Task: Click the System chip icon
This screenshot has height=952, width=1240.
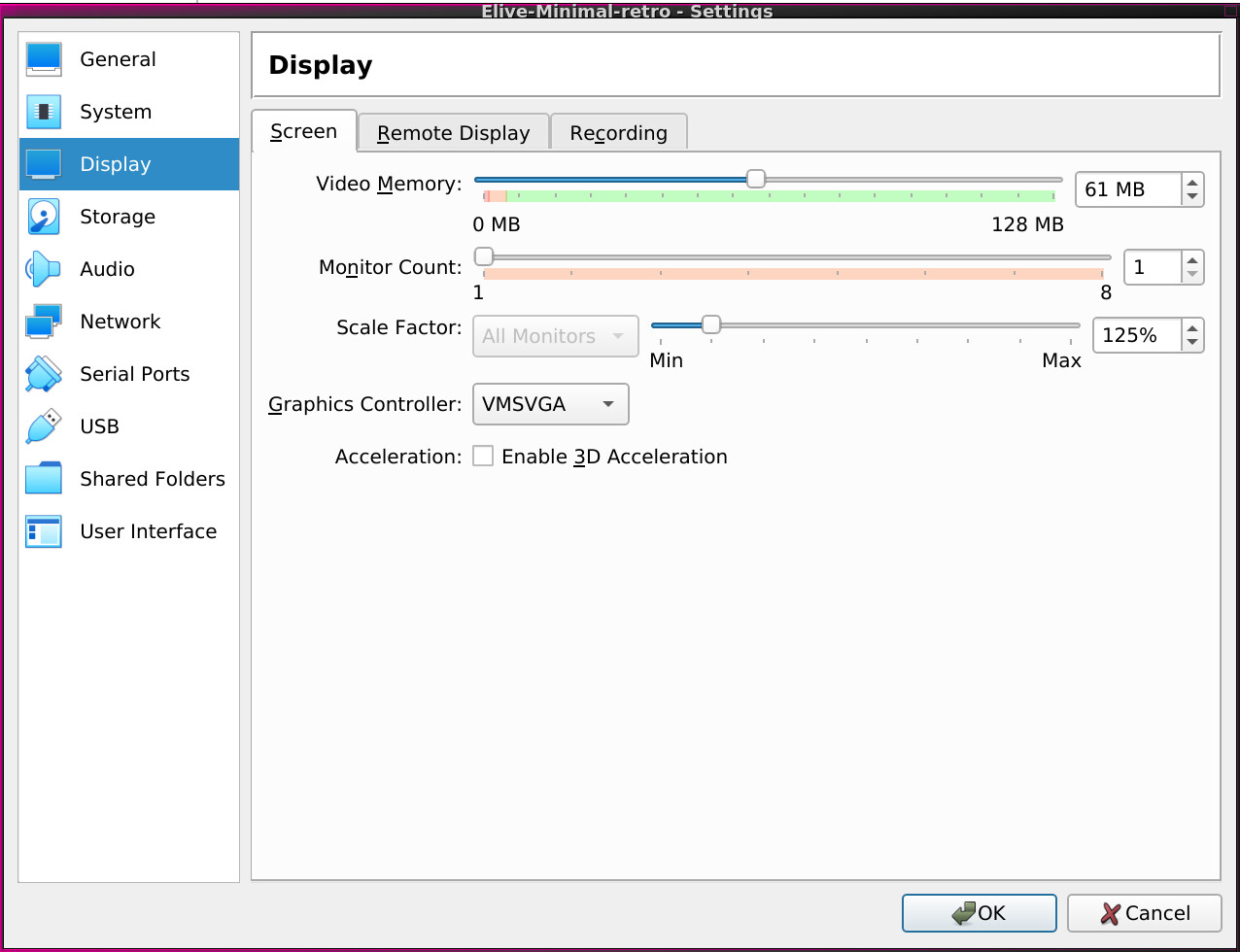Action: [44, 112]
